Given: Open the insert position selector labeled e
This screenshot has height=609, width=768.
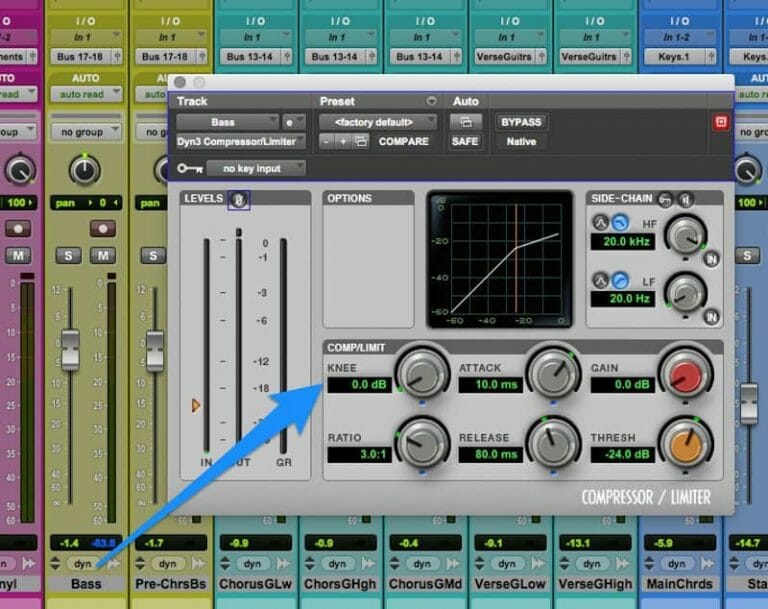Looking at the screenshot, I should (294, 122).
